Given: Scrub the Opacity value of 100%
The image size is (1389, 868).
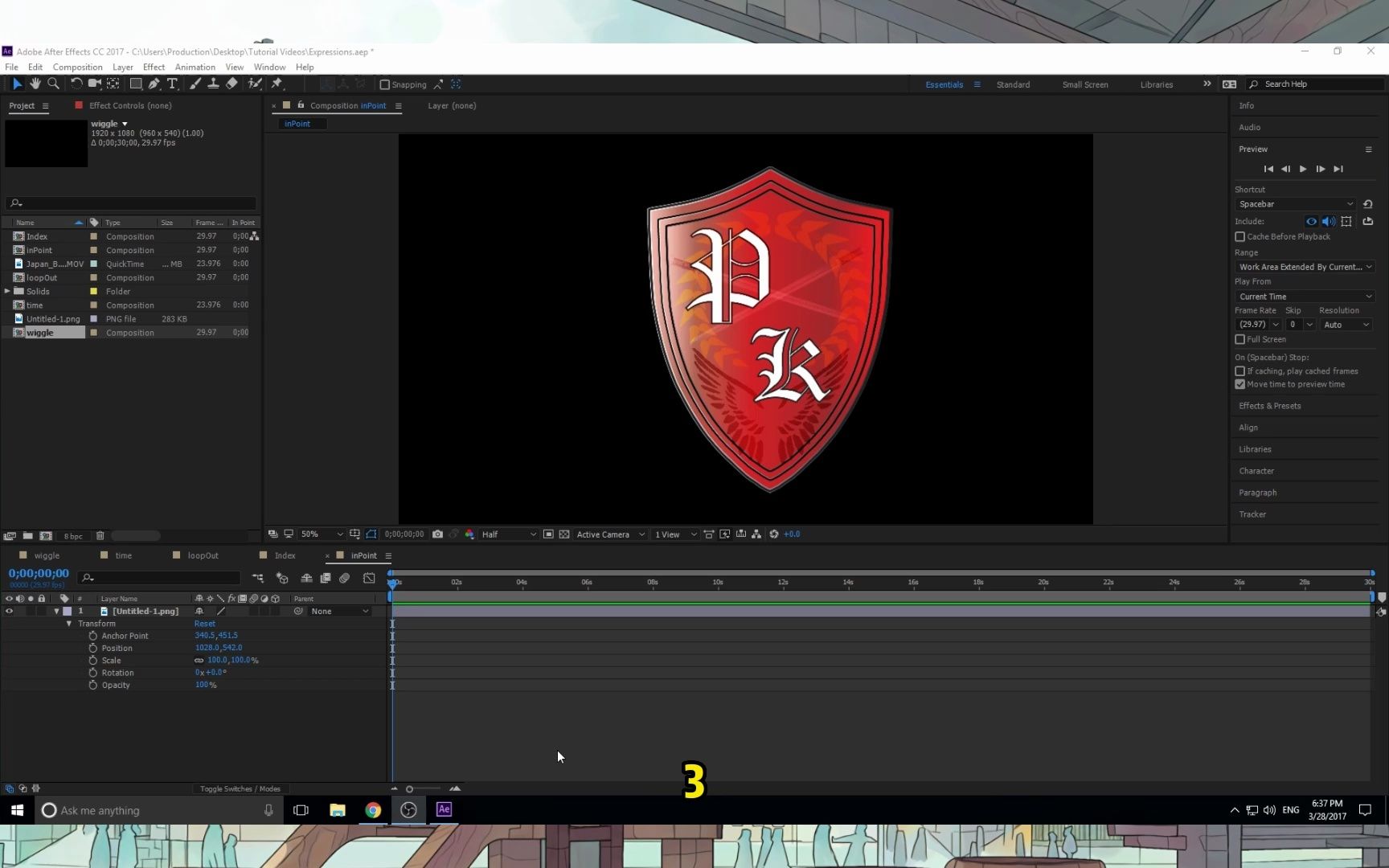Looking at the screenshot, I should click(x=206, y=685).
